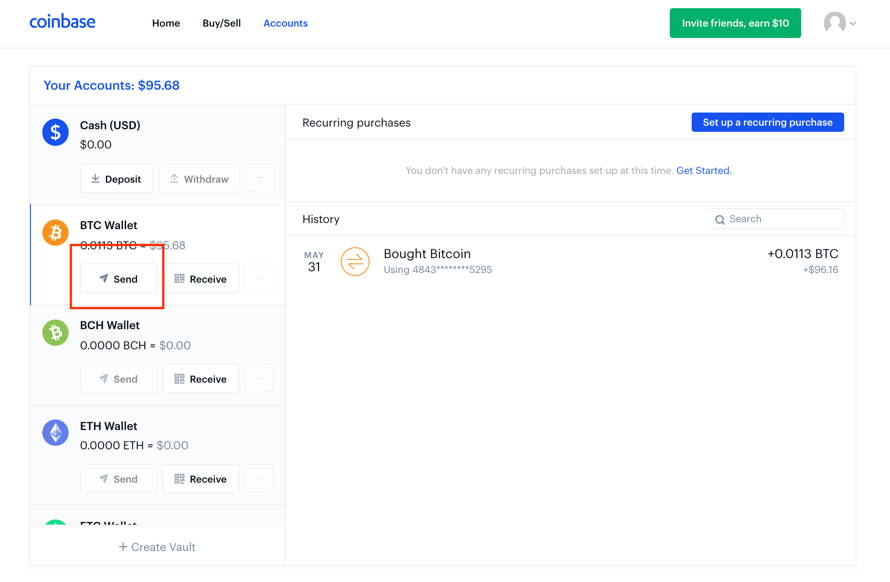Click the green BCH Wallet icon
Image resolution: width=890 pixels, height=582 pixels.
point(56,332)
